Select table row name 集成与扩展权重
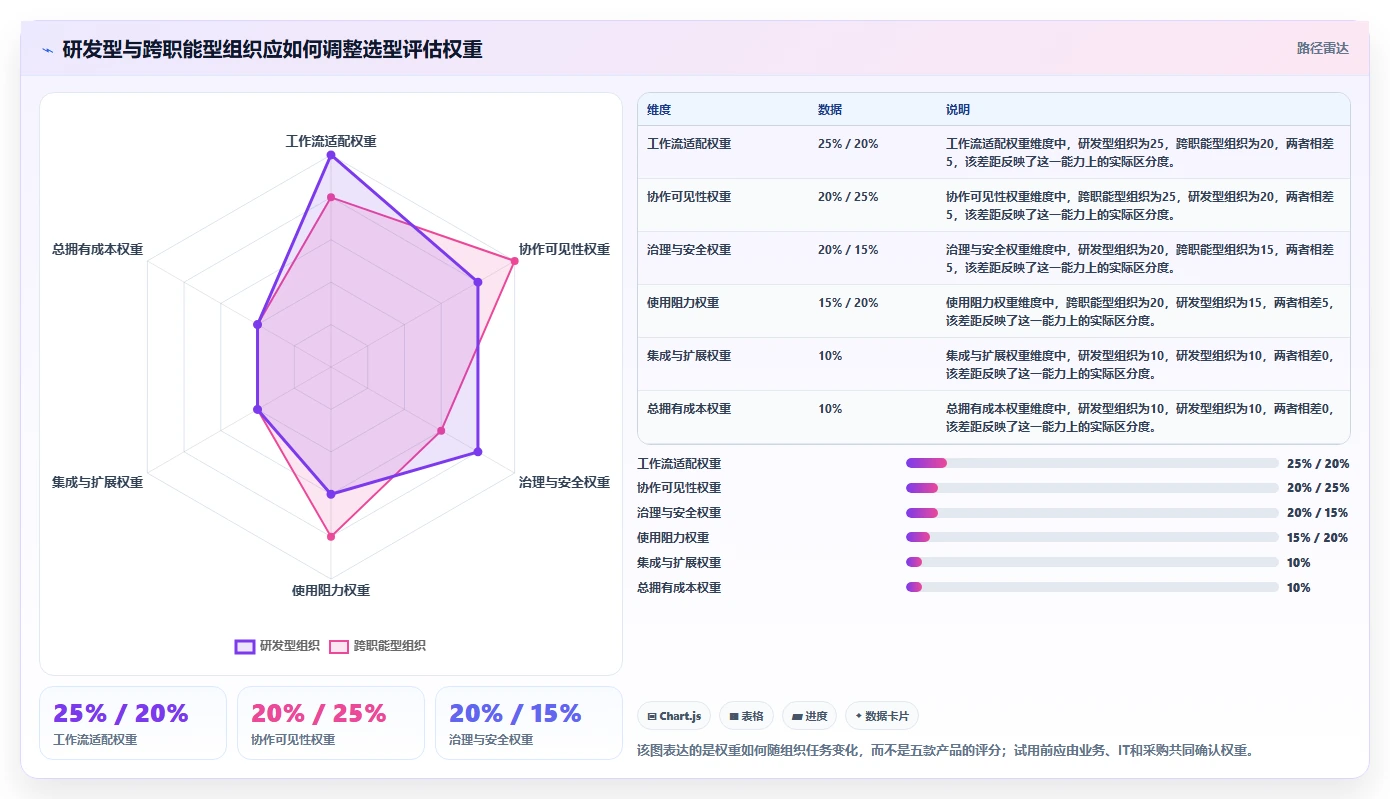This screenshot has width=1390, height=799. pyautogui.click(x=689, y=356)
